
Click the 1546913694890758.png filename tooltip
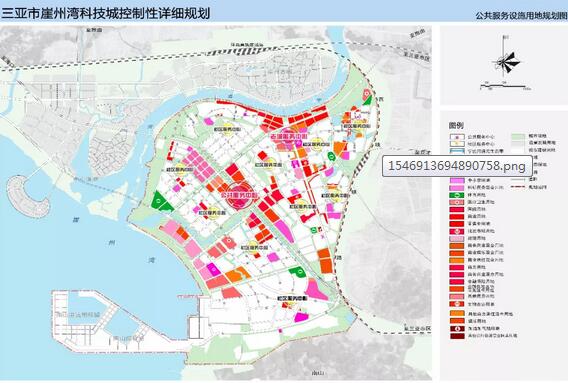coord(457,166)
